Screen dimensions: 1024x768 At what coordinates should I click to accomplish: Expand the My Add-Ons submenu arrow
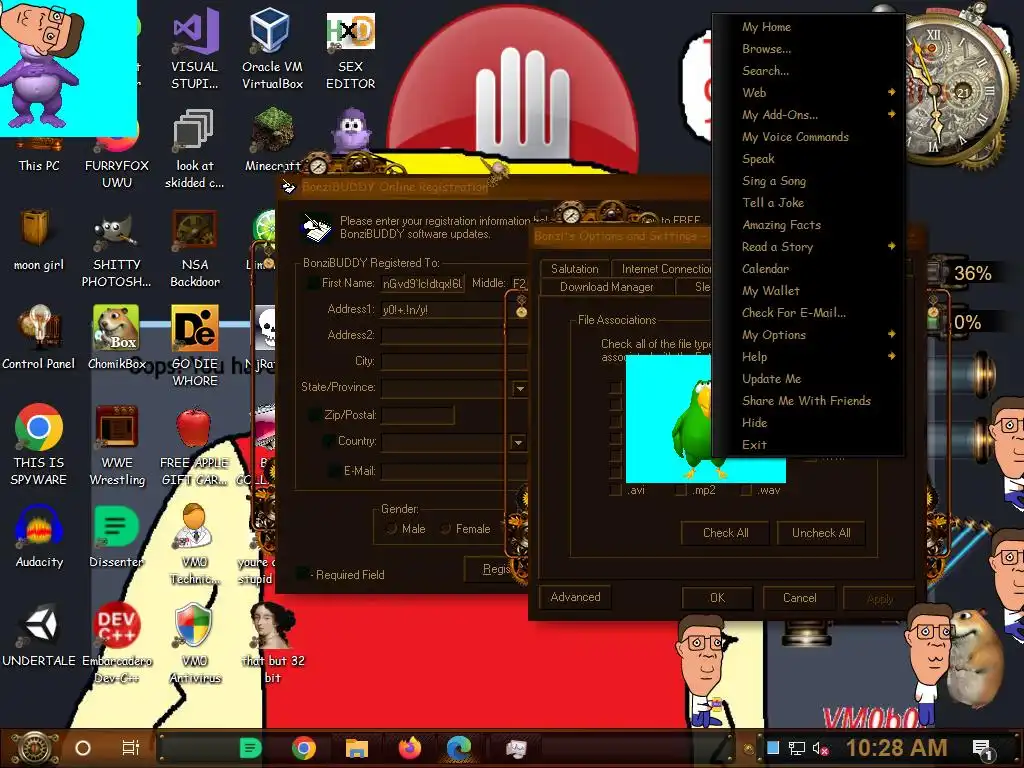click(891, 114)
